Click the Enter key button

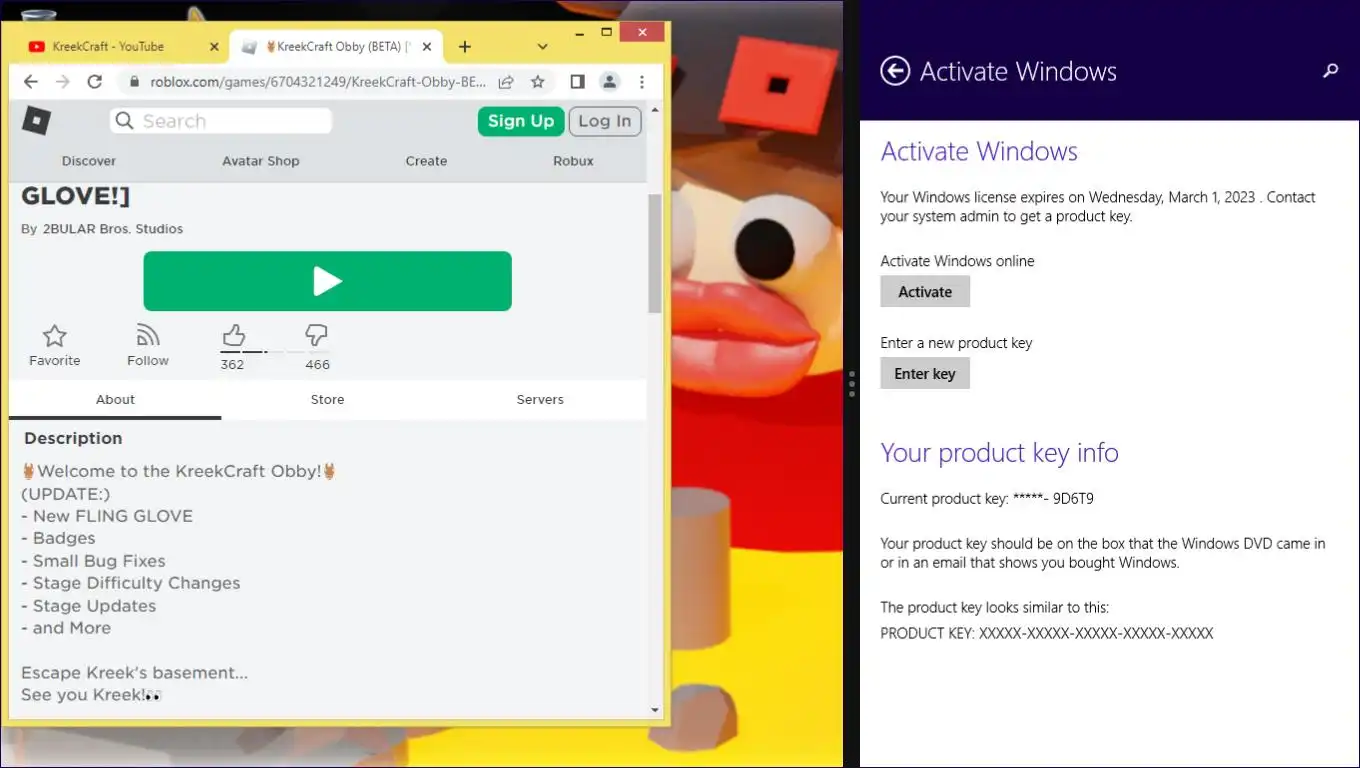(925, 374)
